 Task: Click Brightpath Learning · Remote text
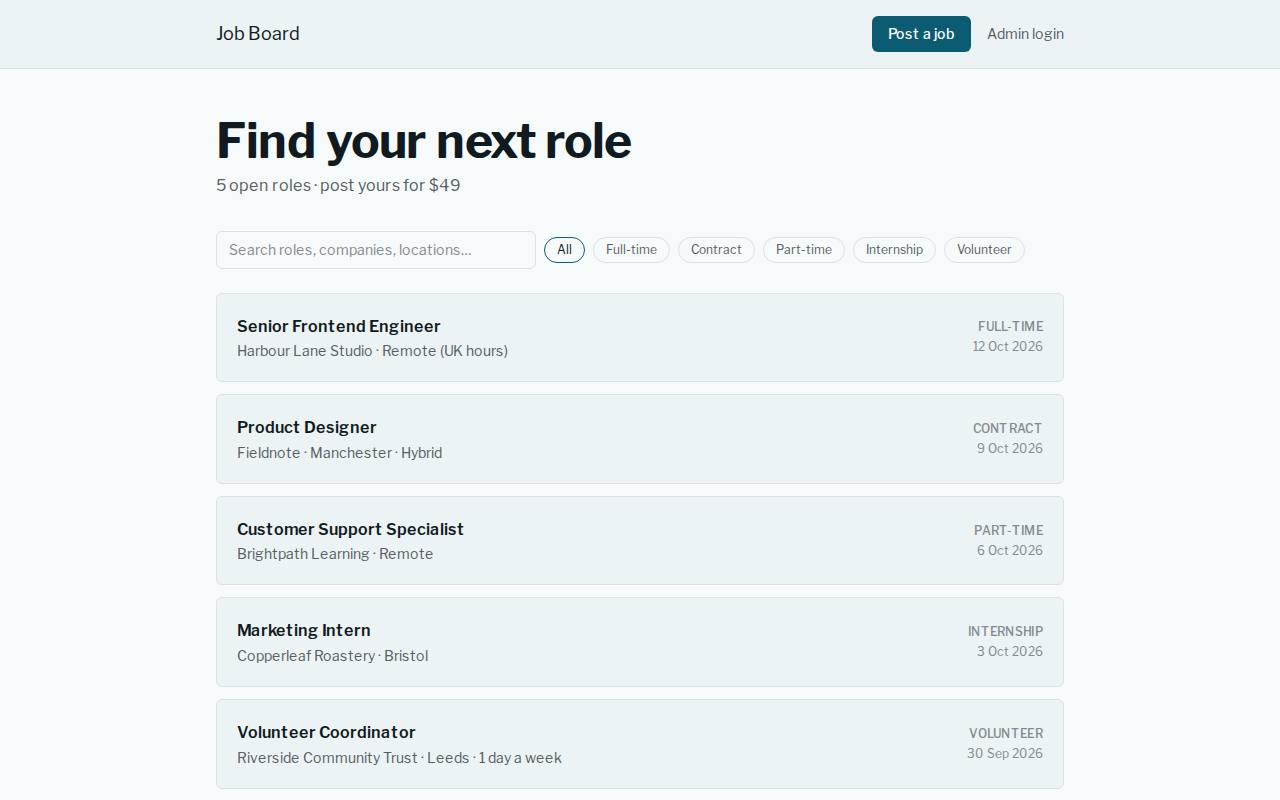(x=335, y=554)
